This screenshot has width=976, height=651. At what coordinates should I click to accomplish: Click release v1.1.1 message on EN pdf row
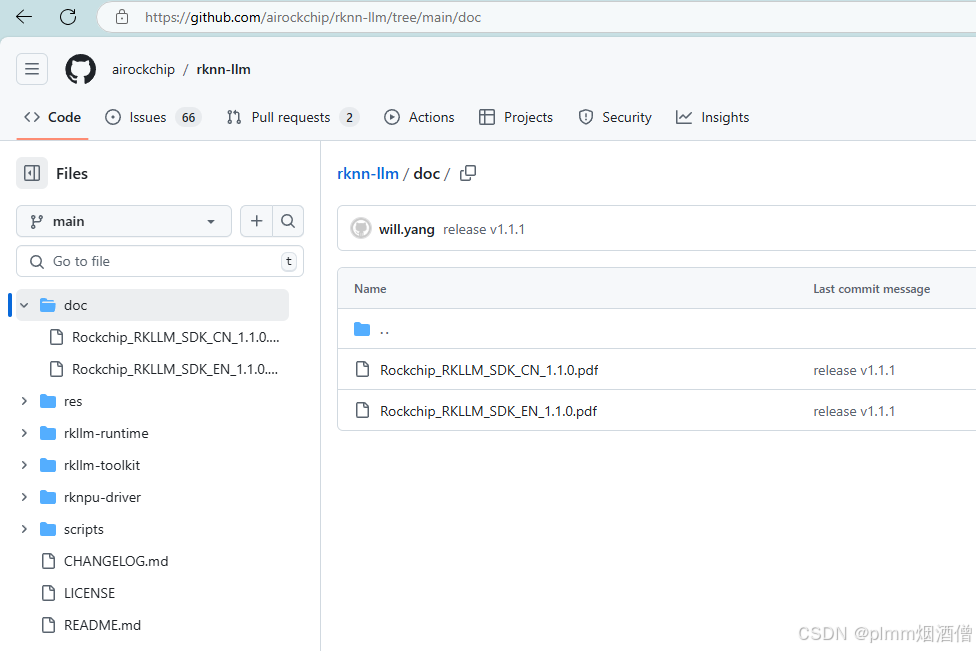pyautogui.click(x=854, y=411)
